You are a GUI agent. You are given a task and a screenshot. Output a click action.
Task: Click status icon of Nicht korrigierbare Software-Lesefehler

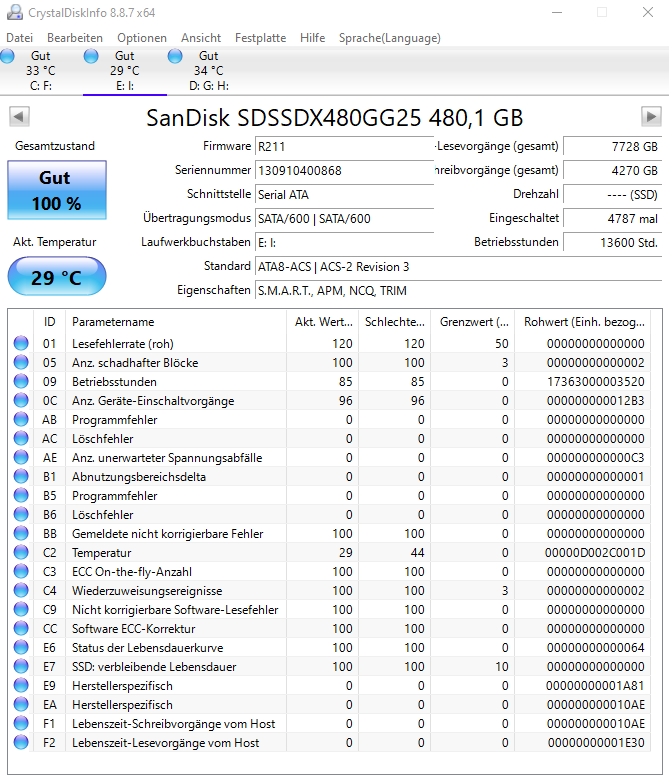[x=21, y=609]
